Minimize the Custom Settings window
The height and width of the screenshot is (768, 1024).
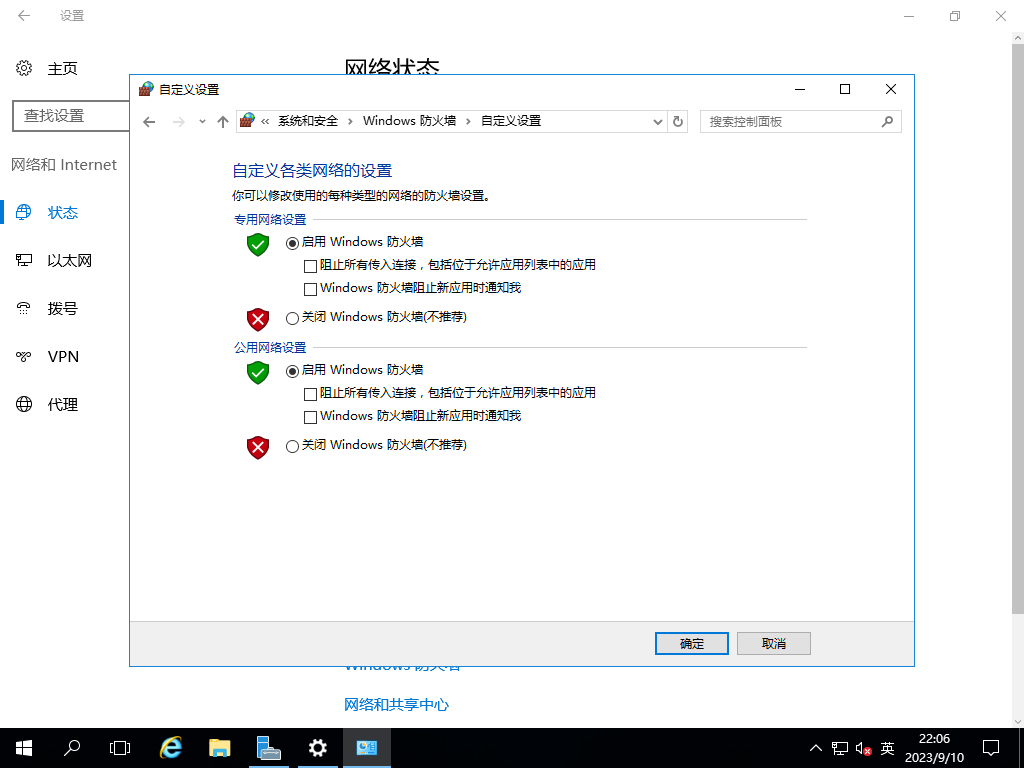pos(799,89)
